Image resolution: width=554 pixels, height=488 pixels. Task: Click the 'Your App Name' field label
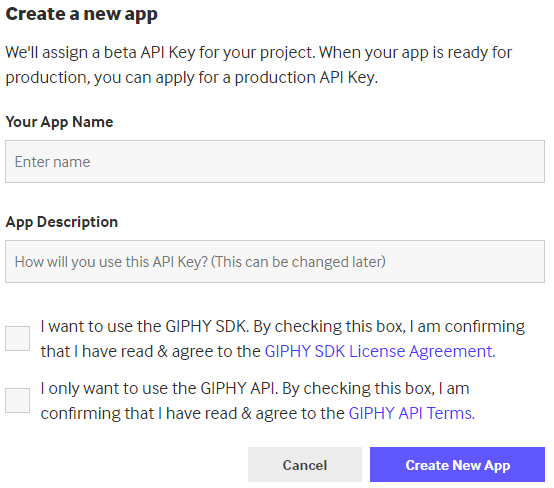pyautogui.click(x=59, y=122)
